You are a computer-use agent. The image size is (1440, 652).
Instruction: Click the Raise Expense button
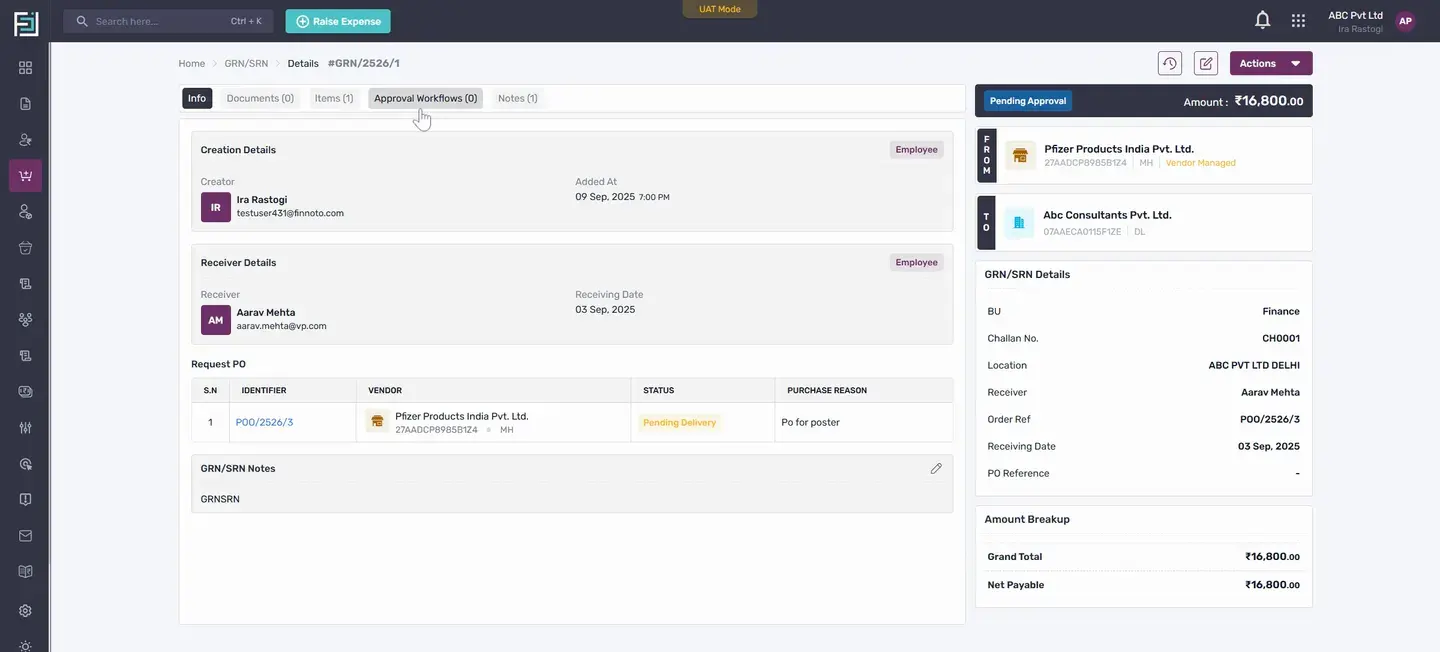tap(338, 21)
